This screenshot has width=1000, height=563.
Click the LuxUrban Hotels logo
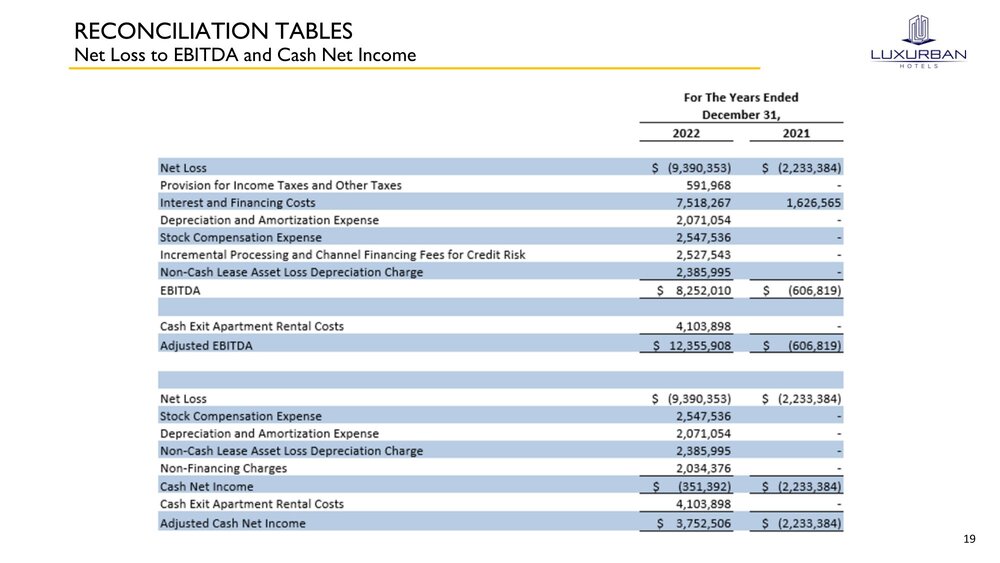[917, 42]
